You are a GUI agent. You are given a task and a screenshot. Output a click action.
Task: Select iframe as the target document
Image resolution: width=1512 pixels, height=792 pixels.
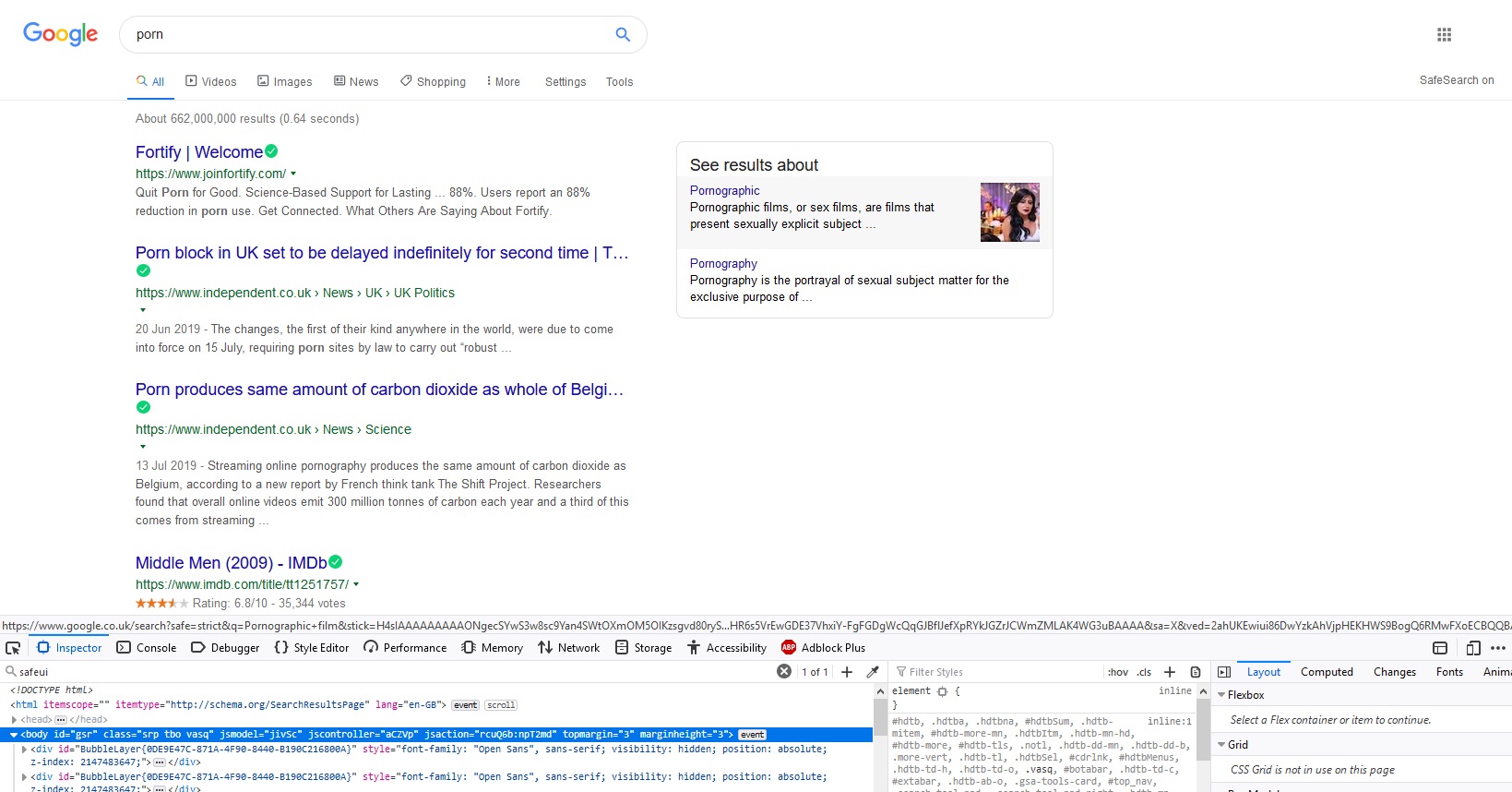tap(1440, 648)
